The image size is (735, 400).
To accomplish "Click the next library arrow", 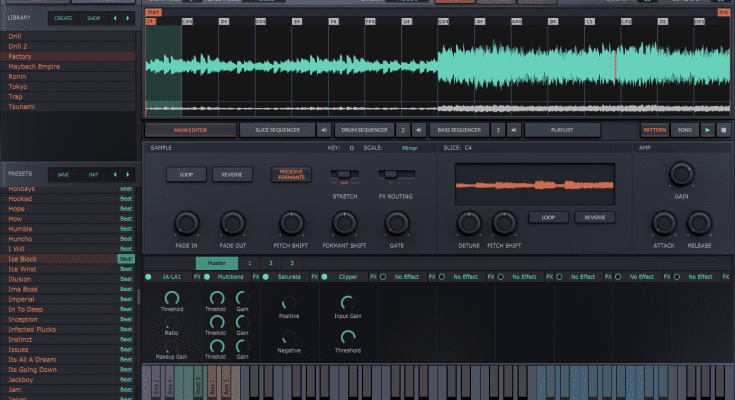I will pyautogui.click(x=128, y=18).
